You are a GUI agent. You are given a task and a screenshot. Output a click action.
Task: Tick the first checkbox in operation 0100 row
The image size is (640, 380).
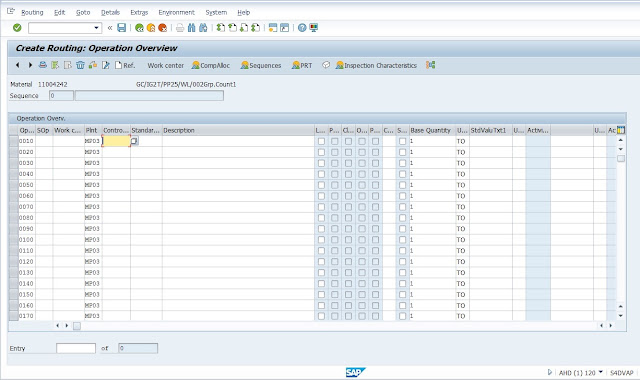tap(321, 240)
